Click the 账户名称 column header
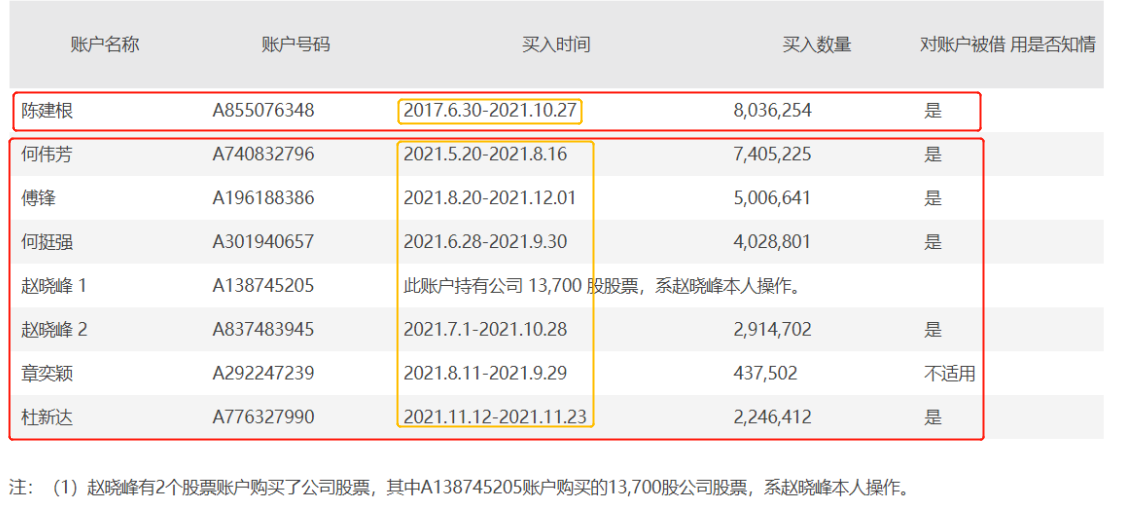The width and height of the screenshot is (1122, 510). coord(105,44)
